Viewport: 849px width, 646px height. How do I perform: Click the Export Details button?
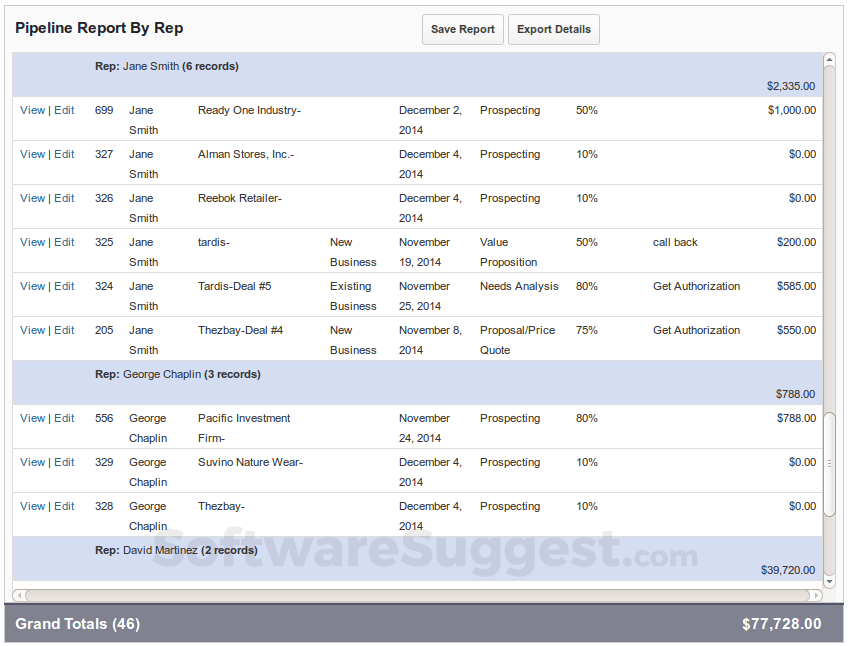pyautogui.click(x=553, y=29)
